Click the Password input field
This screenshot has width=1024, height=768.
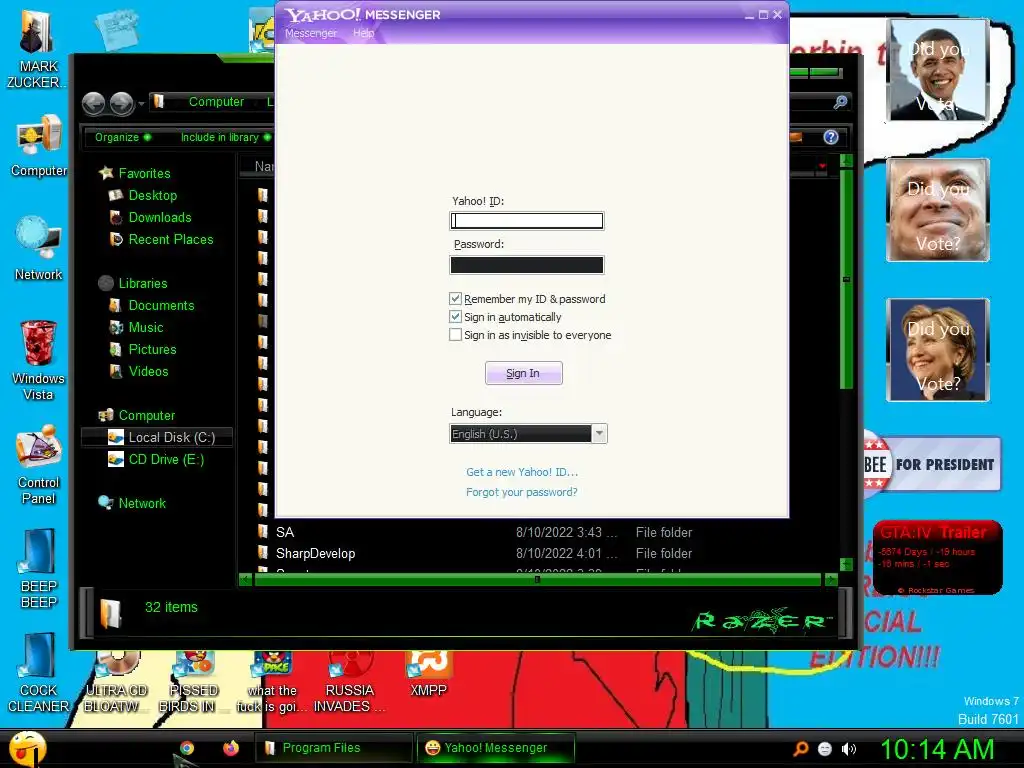(x=527, y=264)
